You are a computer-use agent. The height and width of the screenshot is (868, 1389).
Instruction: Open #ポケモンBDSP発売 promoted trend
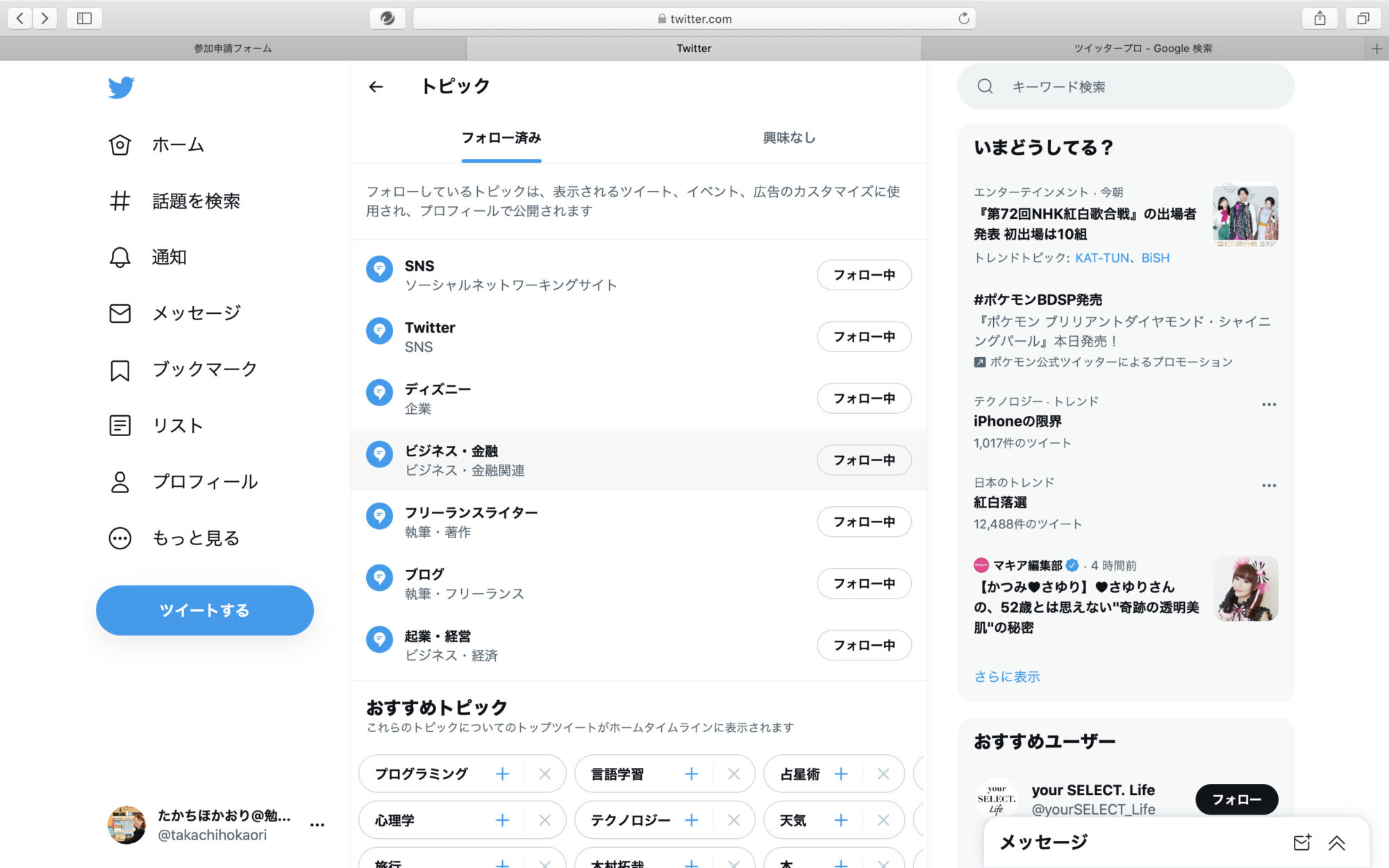tap(1038, 299)
